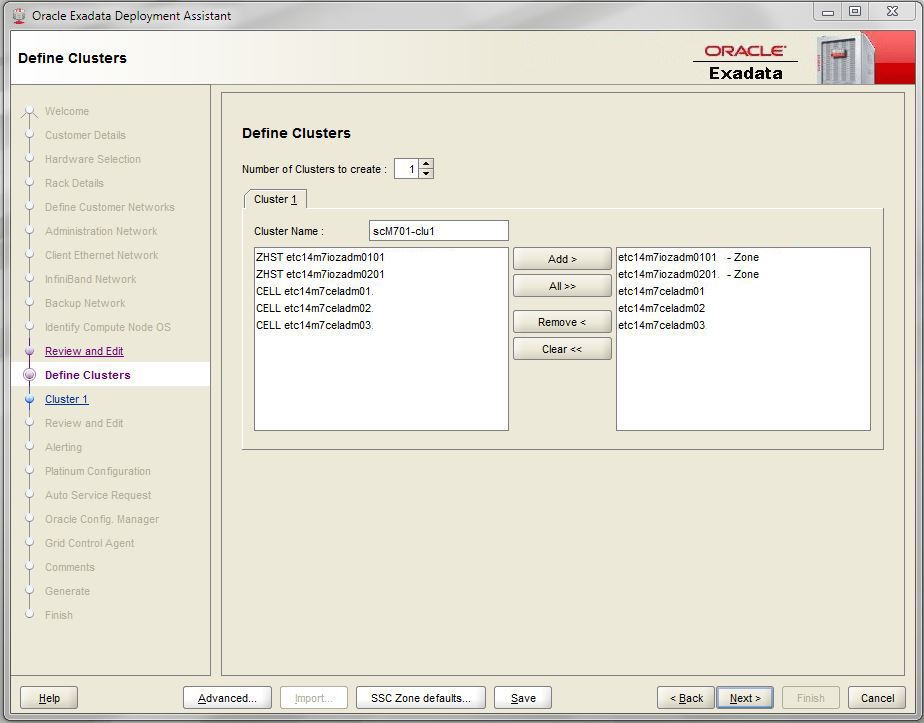Cancel the deployment assistant
This screenshot has height=723, width=924.
(877, 698)
